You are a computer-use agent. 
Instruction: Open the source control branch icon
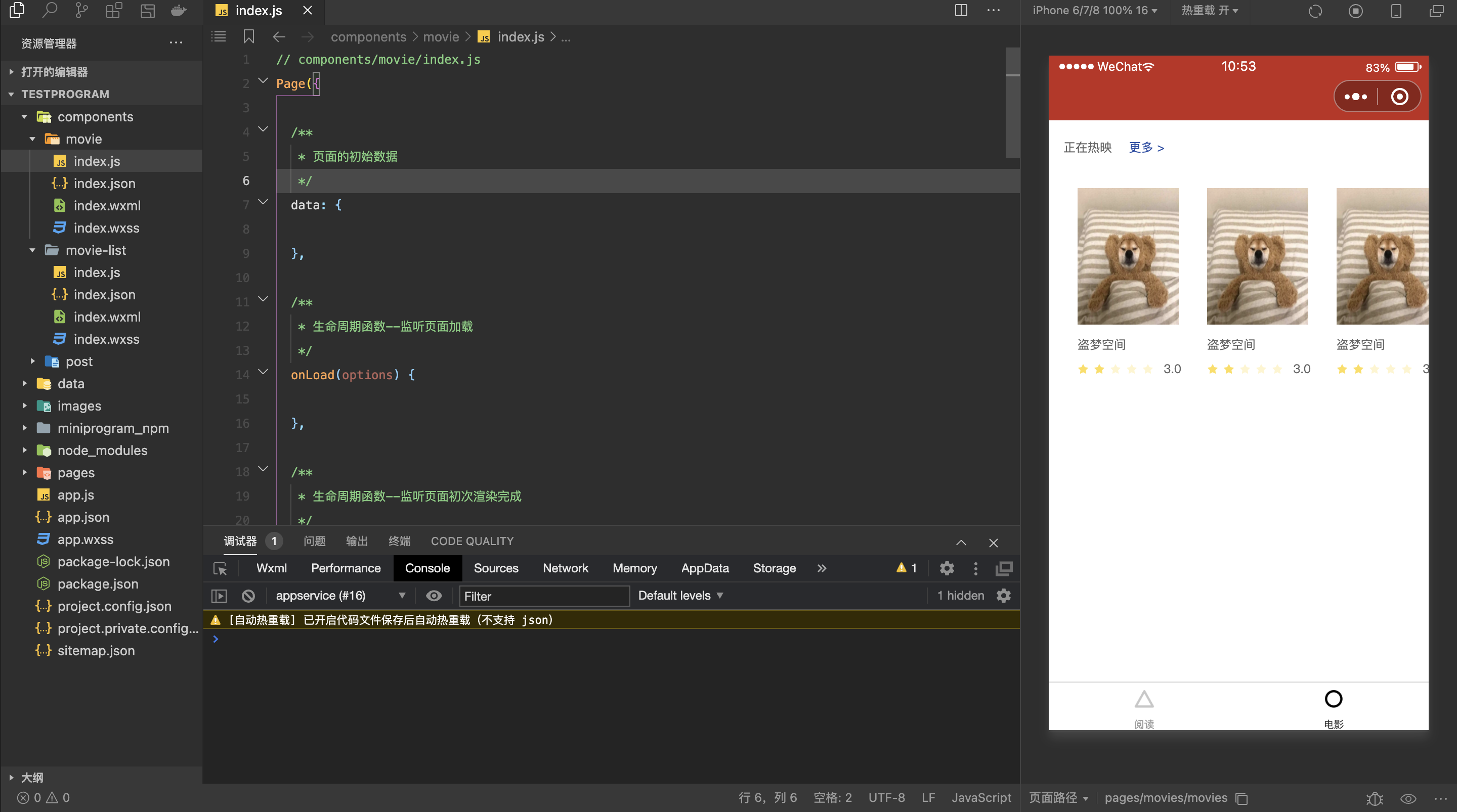(82, 11)
